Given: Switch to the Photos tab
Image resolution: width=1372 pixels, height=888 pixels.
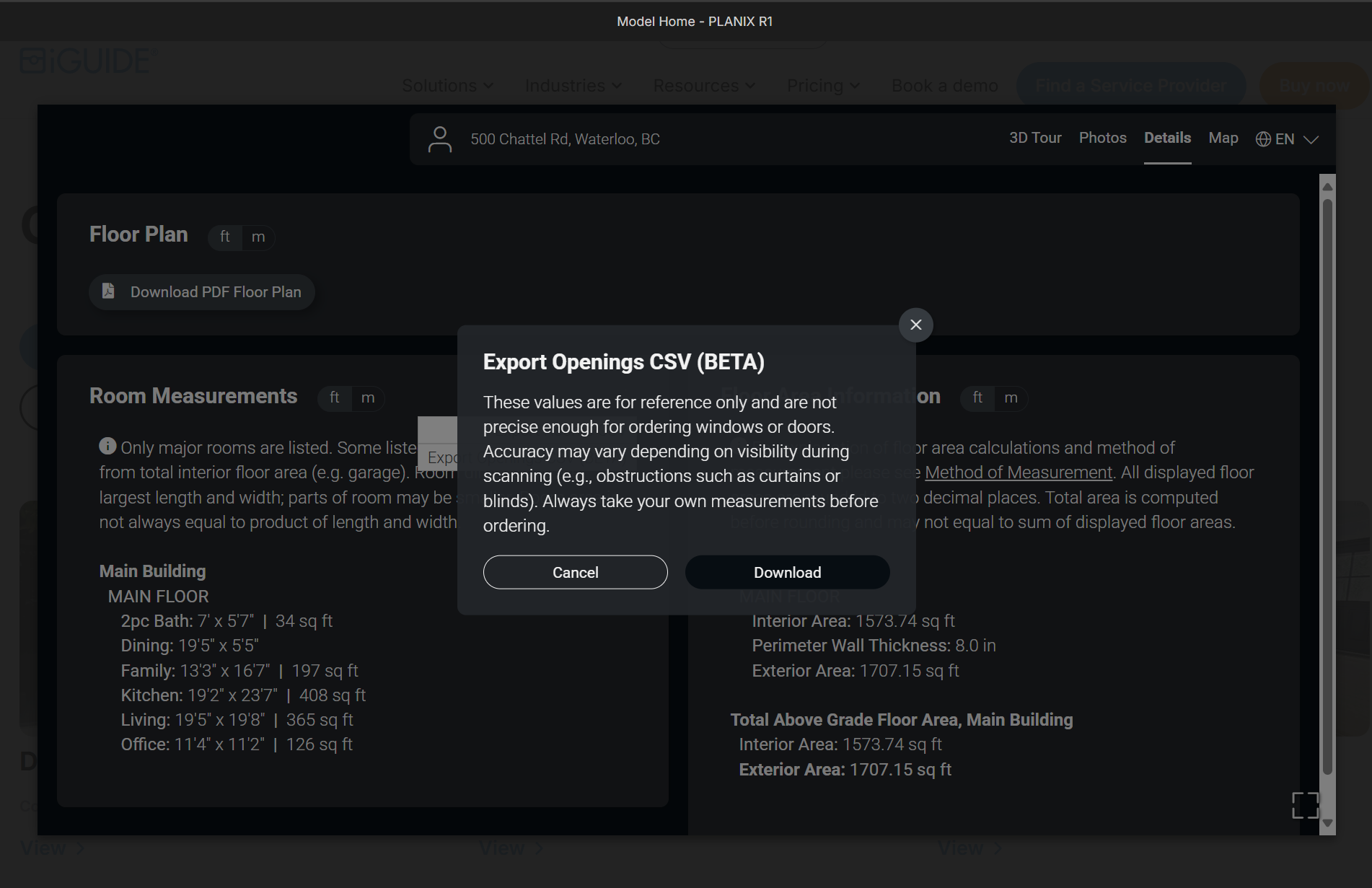Looking at the screenshot, I should point(1102,138).
